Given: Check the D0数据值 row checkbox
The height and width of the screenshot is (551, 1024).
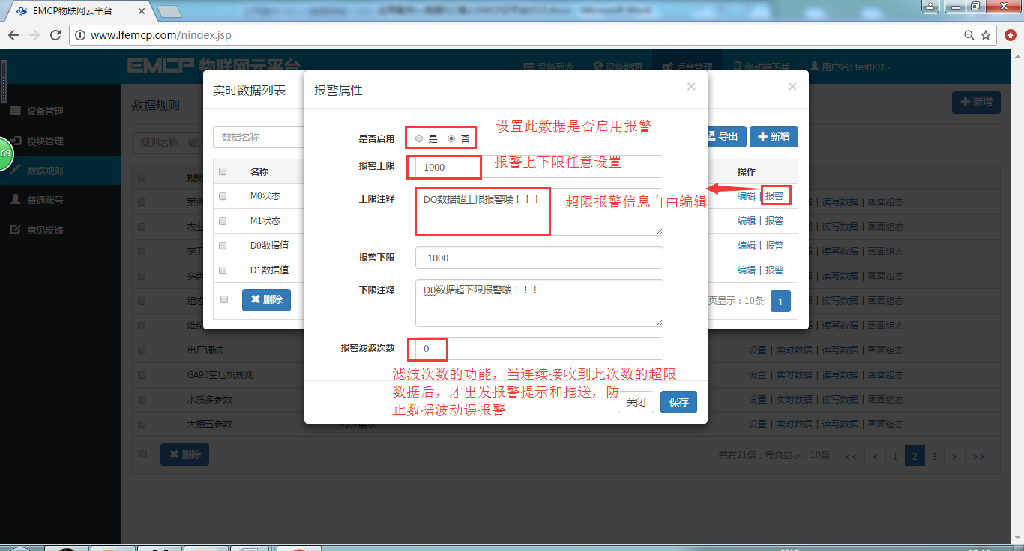Looking at the screenshot, I should pos(223,245).
